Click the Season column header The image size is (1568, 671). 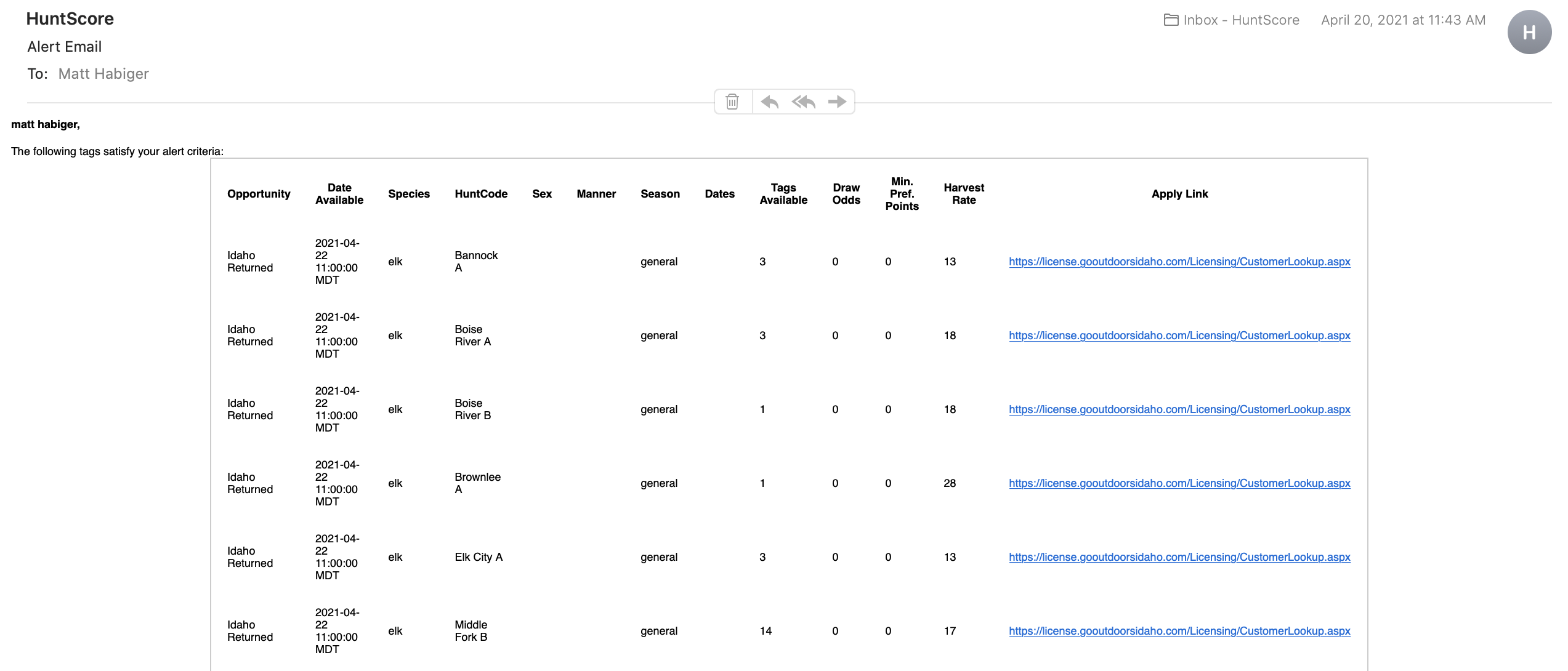pyautogui.click(x=660, y=194)
